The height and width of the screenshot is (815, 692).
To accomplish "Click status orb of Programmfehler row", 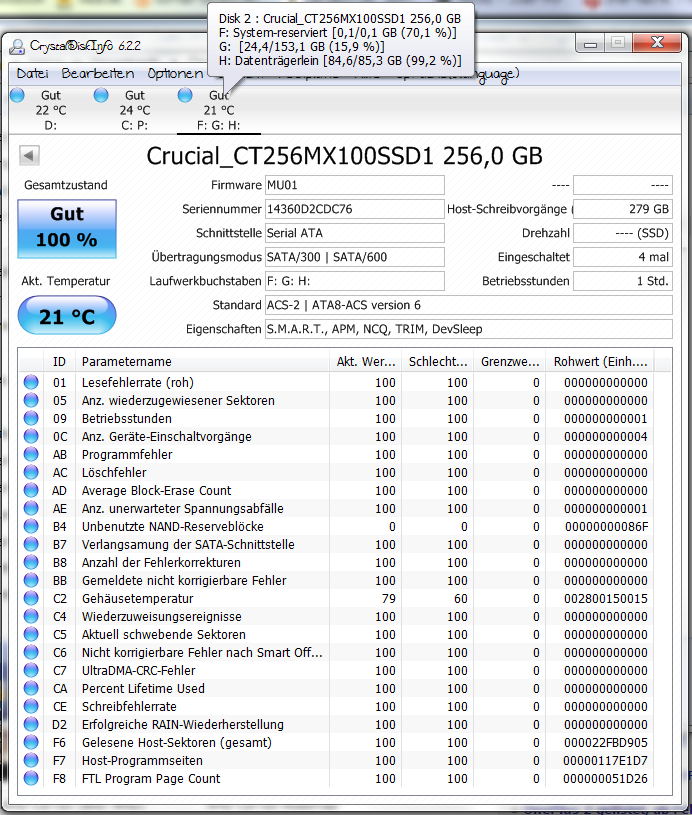I will [31, 454].
